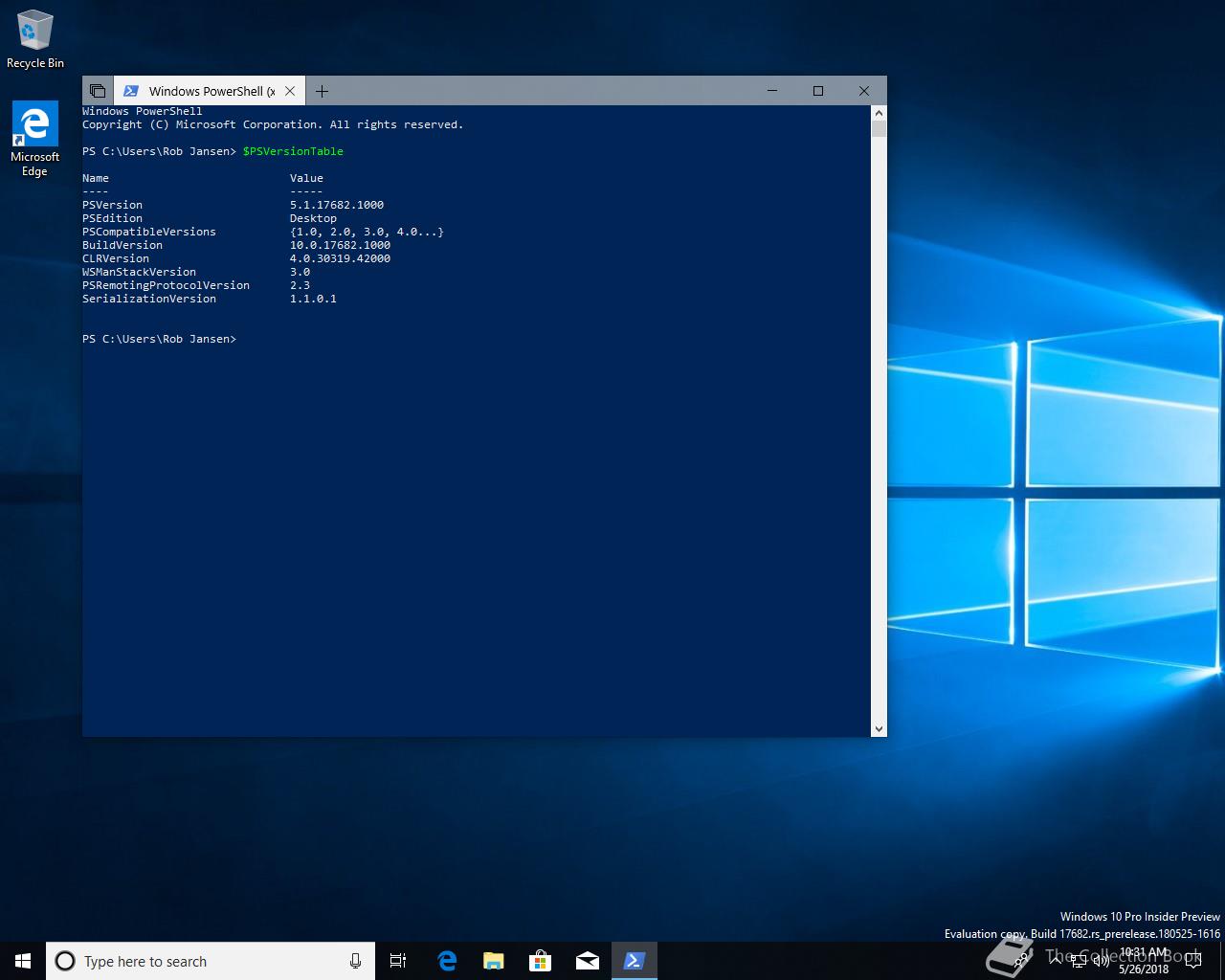Screen dimensions: 1225x980
Task: Activate the Cortana circle icon
Action: coord(65,961)
